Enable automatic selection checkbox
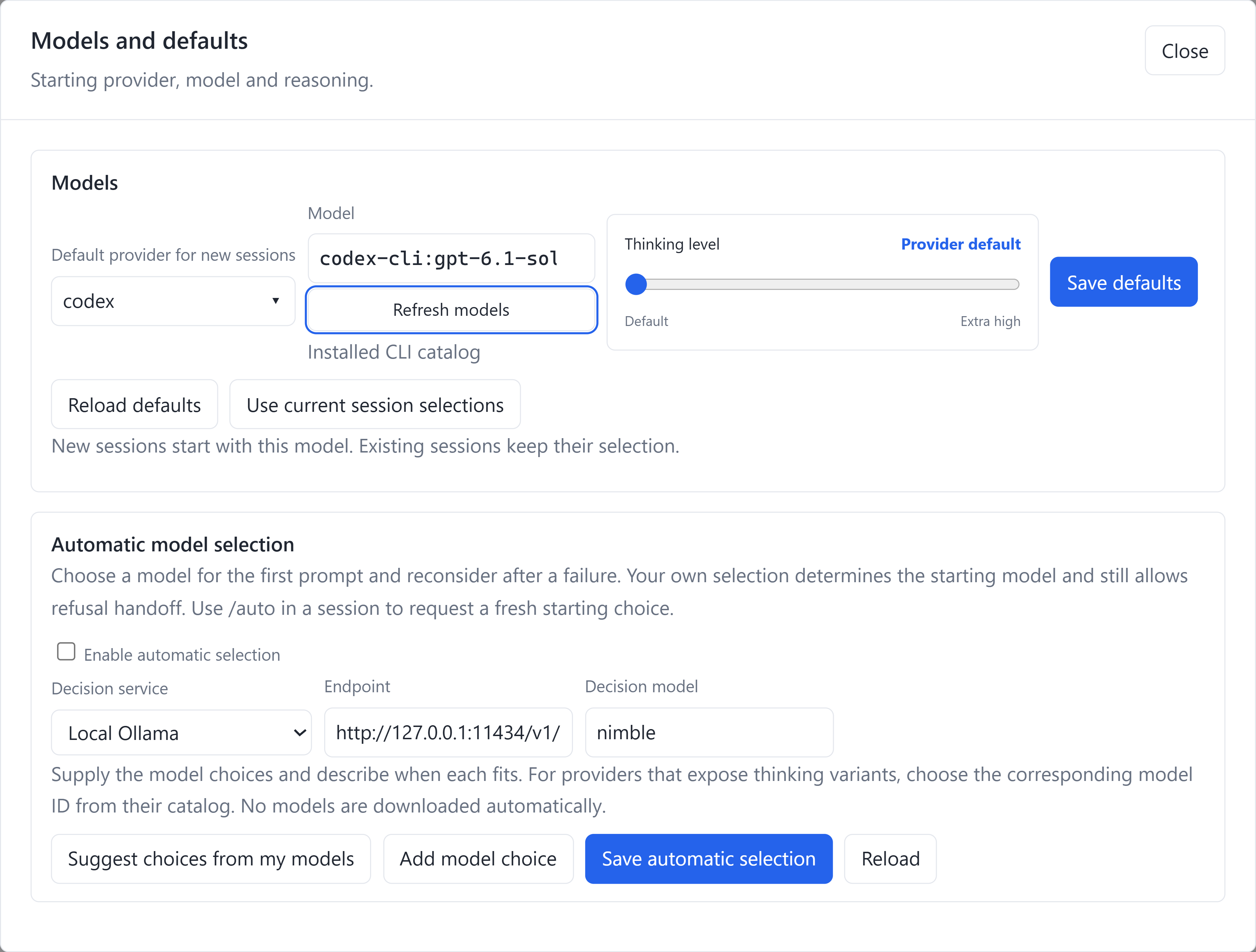This screenshot has width=1256, height=952. 67,652
